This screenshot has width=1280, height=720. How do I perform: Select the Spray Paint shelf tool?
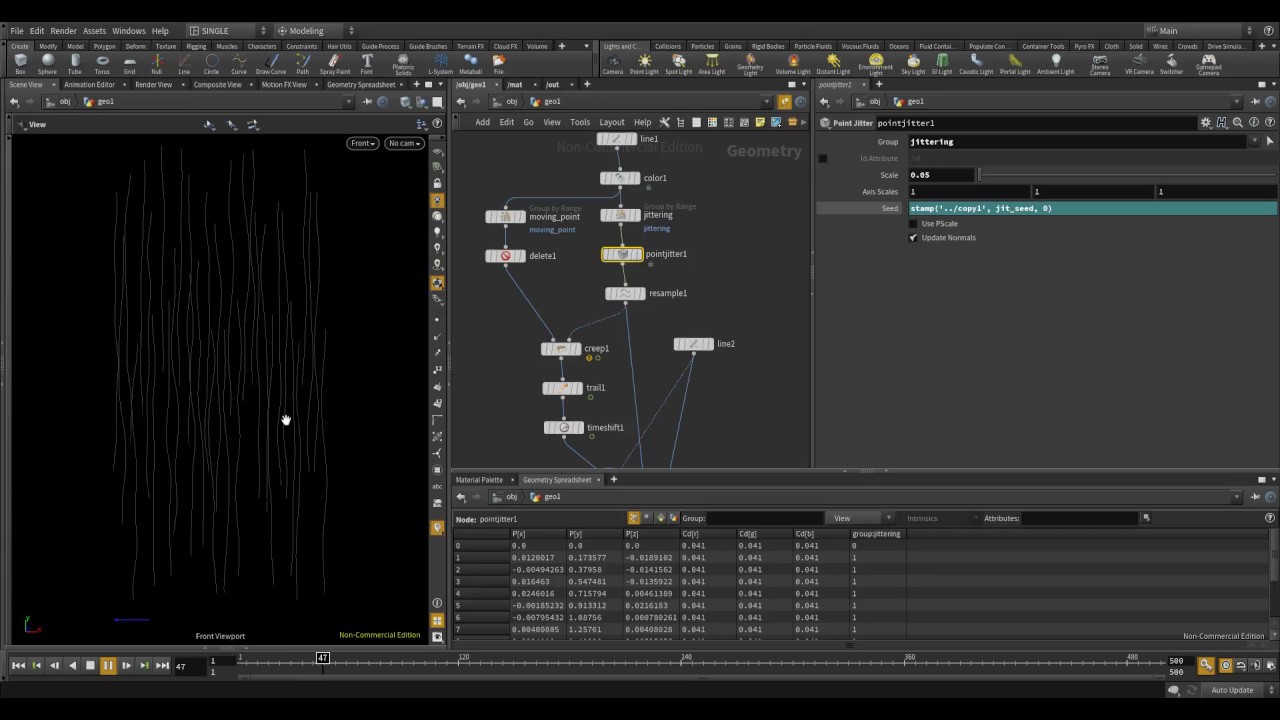click(x=335, y=64)
